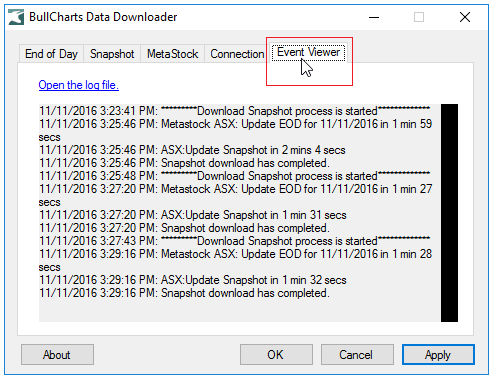This screenshot has width=495, height=381.
Task: Click the BullCharts Data Downloader title text
Action: (x=103, y=17)
